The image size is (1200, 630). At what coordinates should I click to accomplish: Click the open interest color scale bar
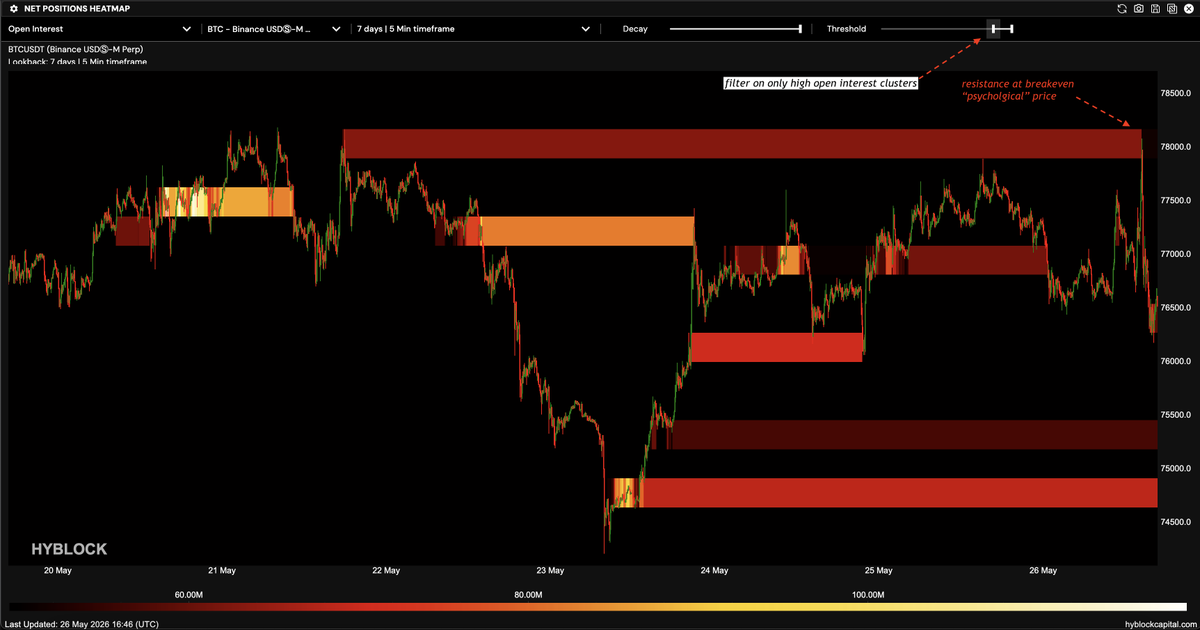(600, 607)
